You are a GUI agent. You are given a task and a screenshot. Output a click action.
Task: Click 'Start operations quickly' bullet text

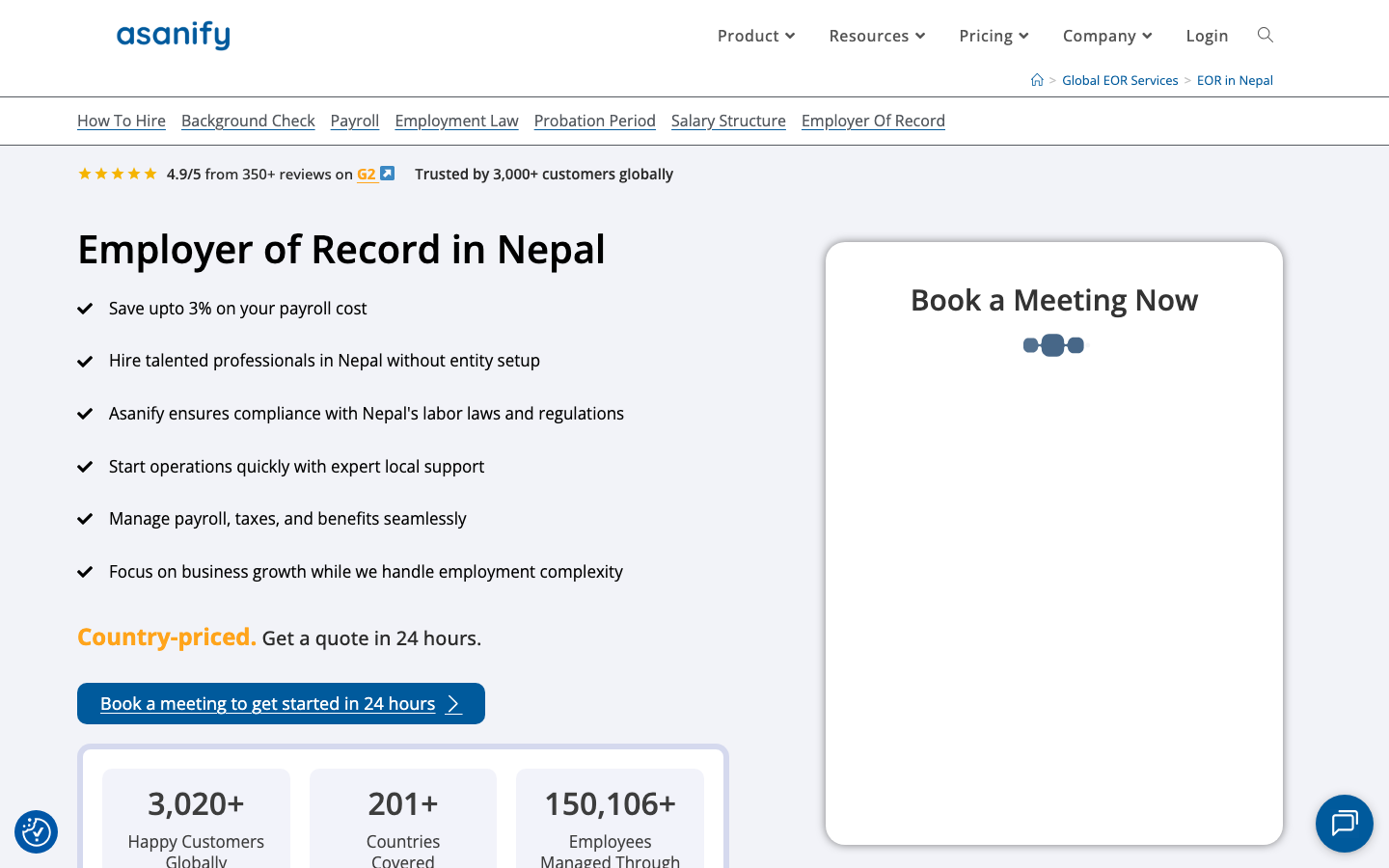click(296, 467)
